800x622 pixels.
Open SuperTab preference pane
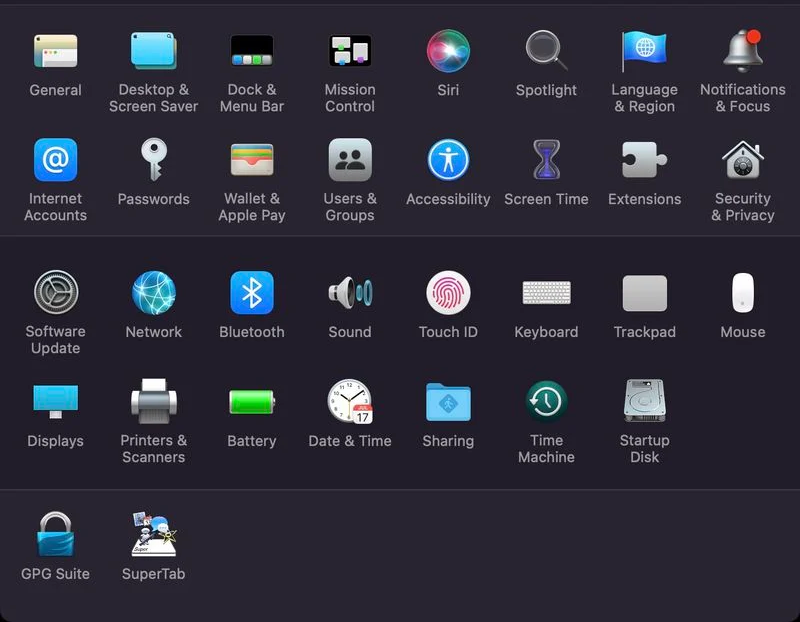coord(154,534)
